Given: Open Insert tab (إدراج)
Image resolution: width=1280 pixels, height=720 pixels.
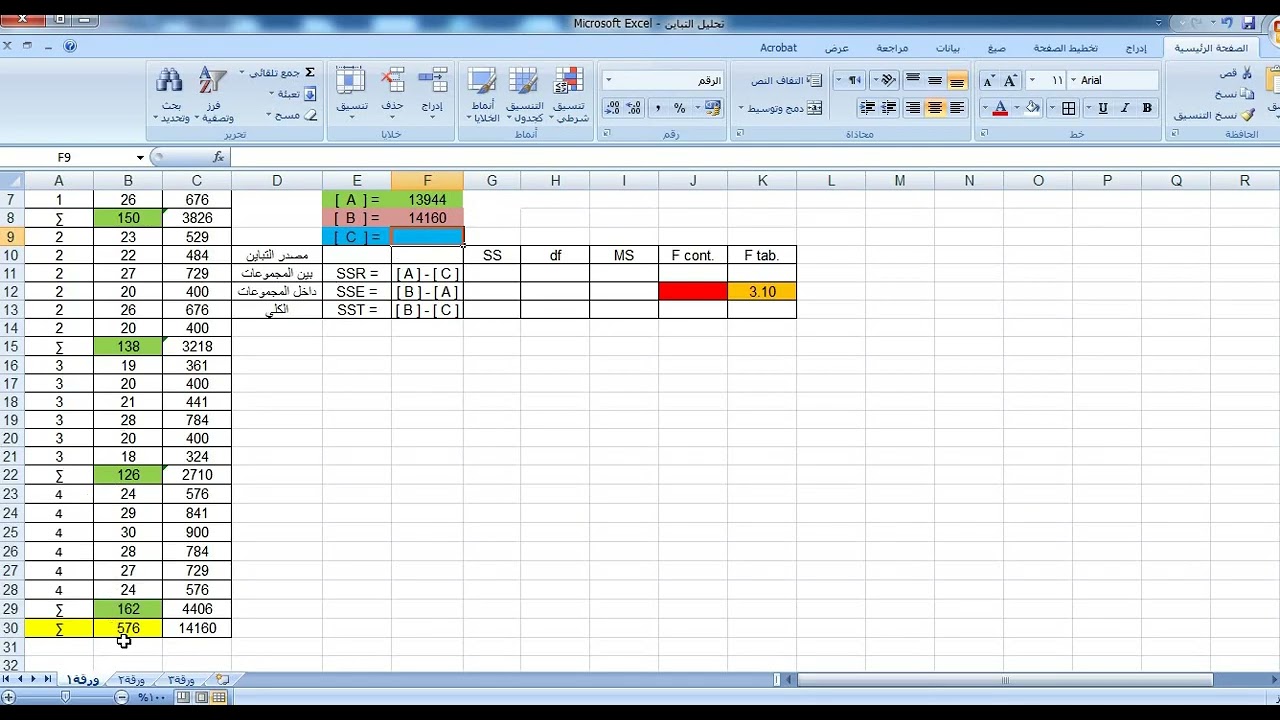Looking at the screenshot, I should point(1136,48).
